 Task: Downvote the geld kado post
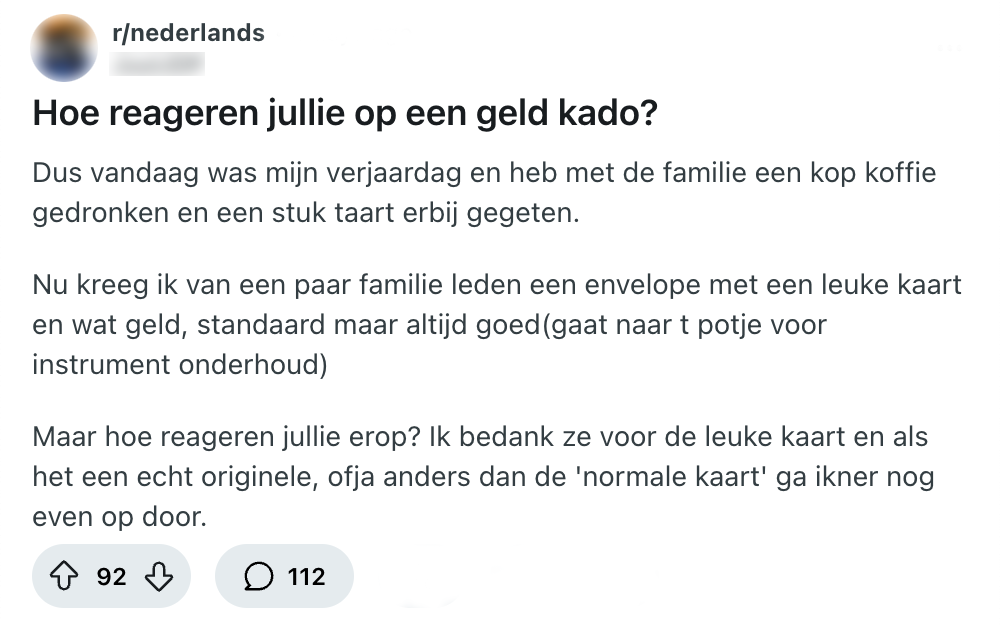pos(160,576)
